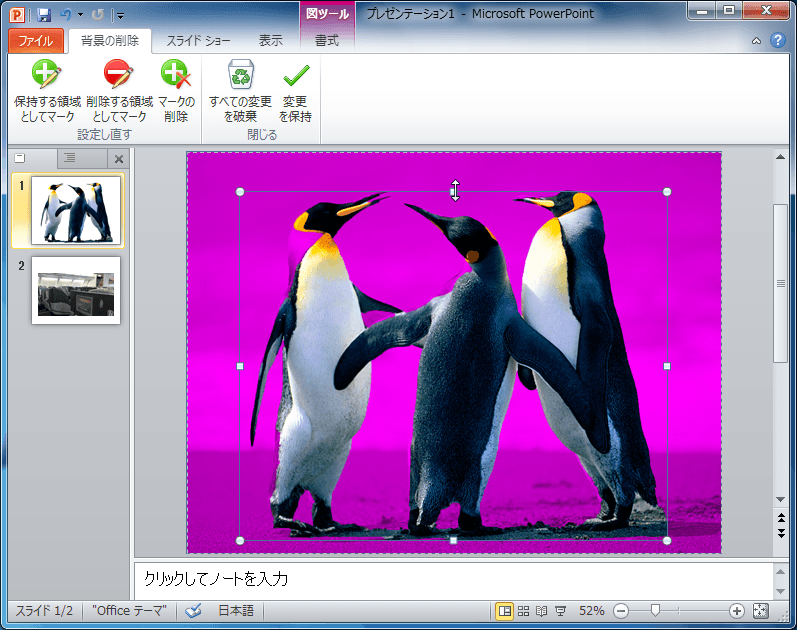Expand the Customize Quick Access Toolbar dropdown
This screenshot has height=630, width=797.
coord(120,15)
